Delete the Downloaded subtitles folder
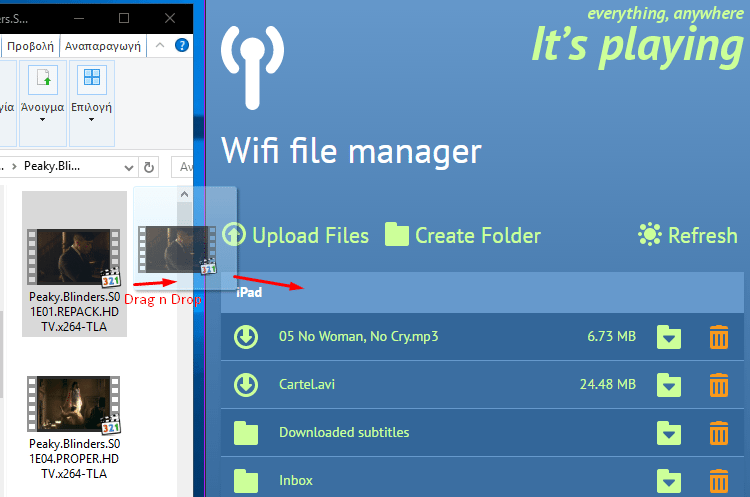This screenshot has width=750, height=497. click(719, 433)
